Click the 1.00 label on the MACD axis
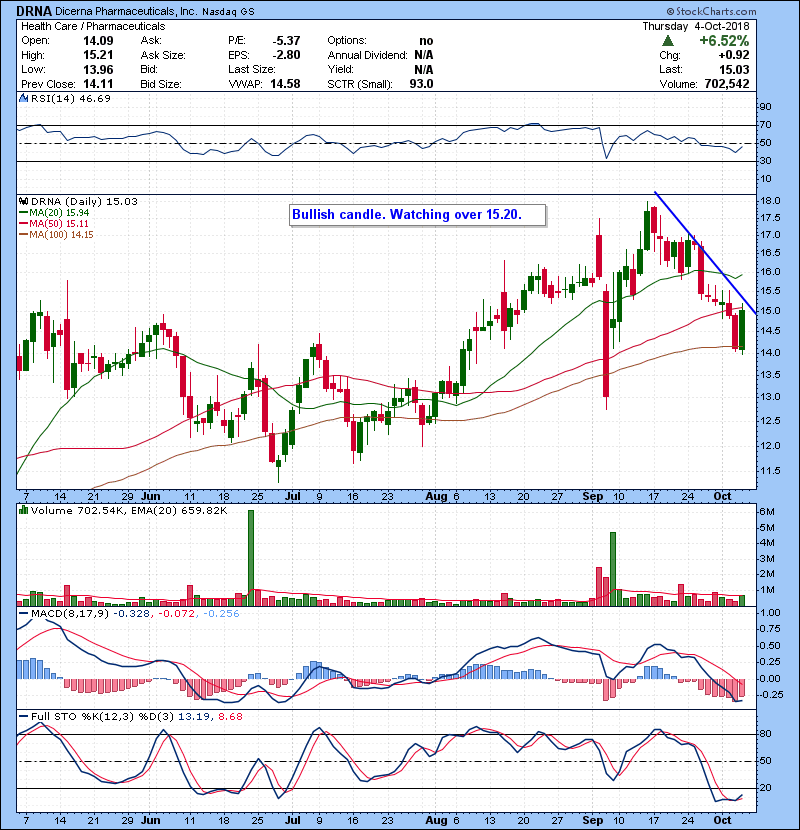This screenshot has height=830, width=800. point(770,612)
